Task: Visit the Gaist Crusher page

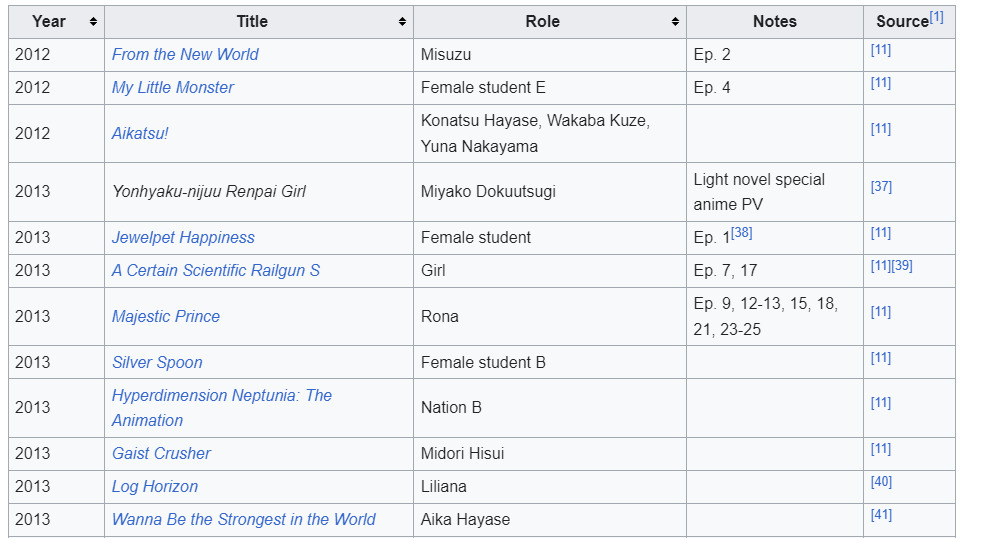Action: [x=161, y=454]
